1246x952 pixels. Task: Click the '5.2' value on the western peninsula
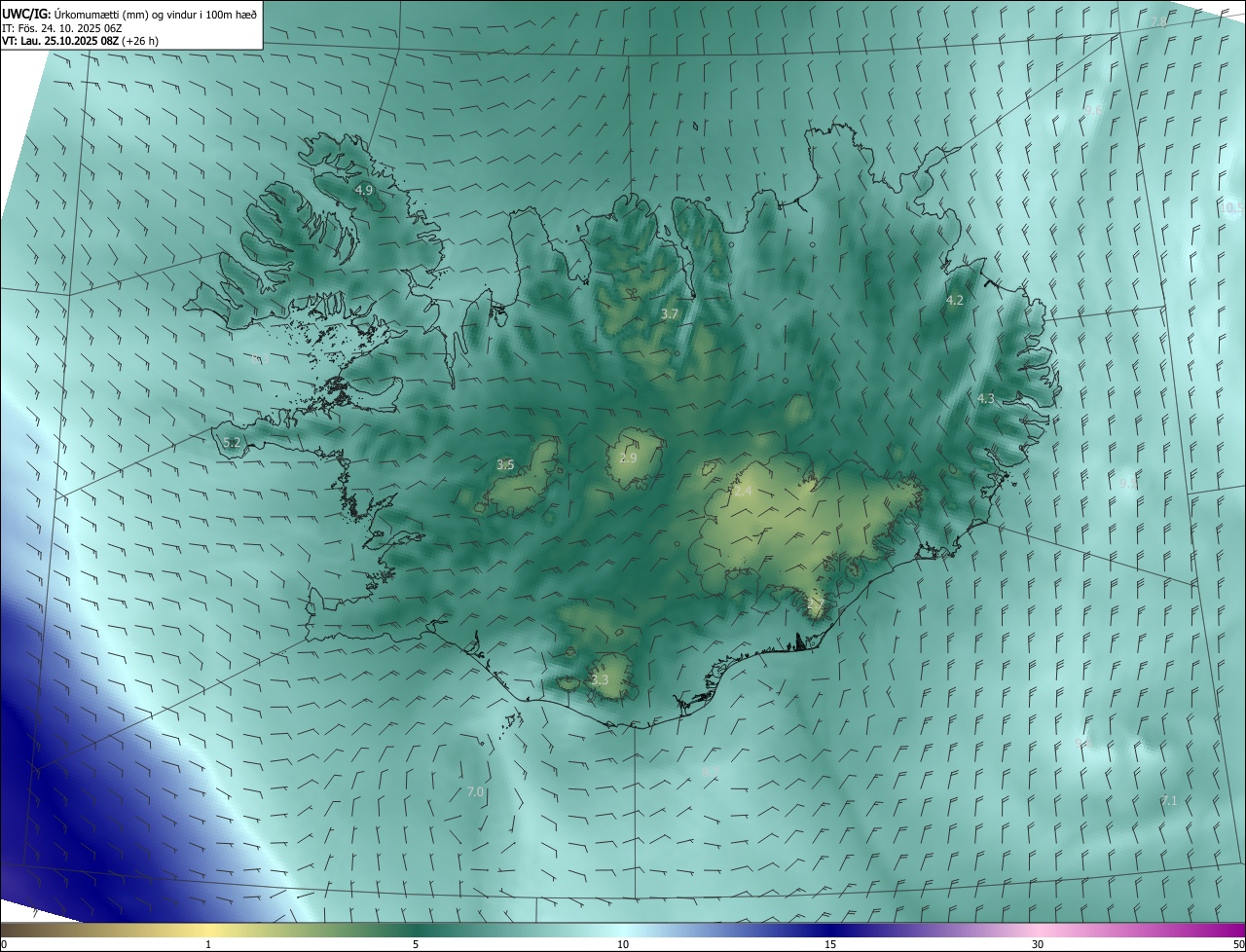232,443
